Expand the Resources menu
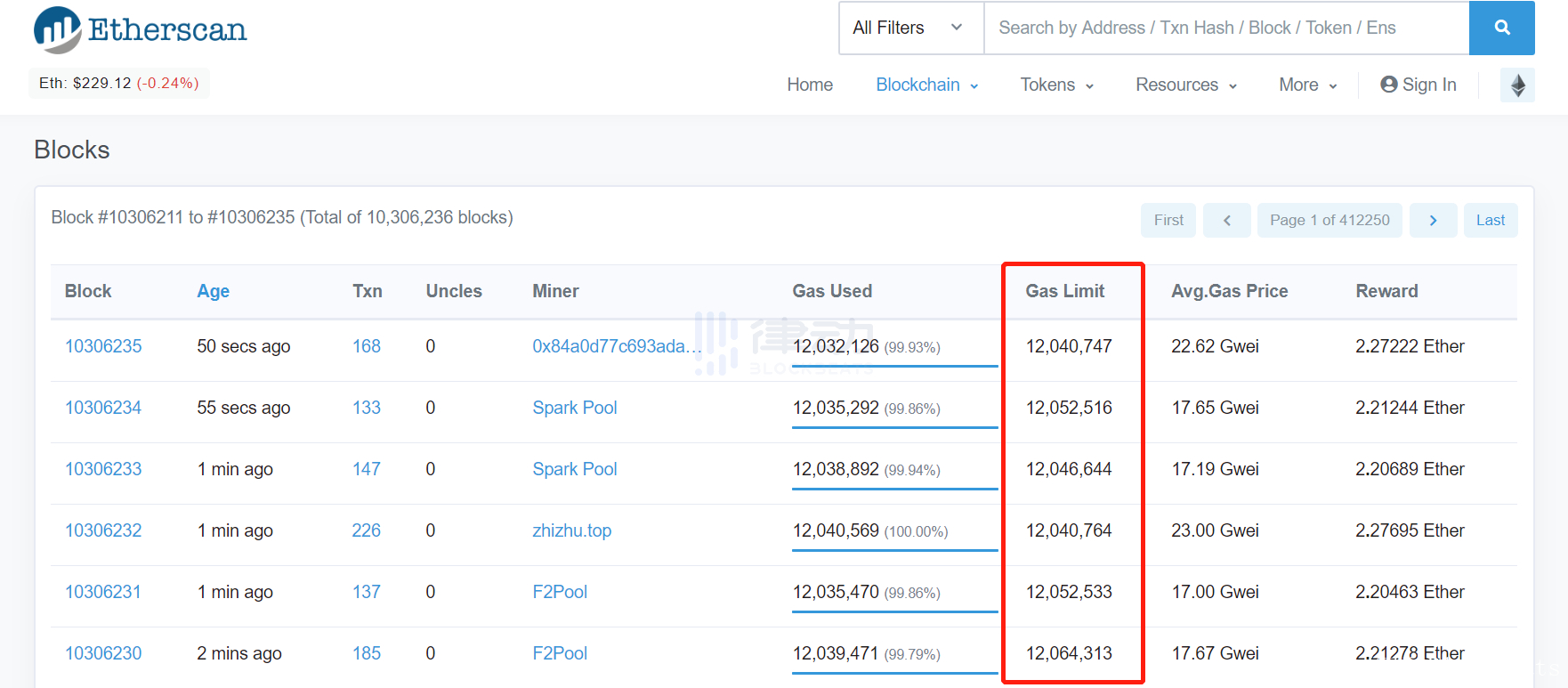Screen dimensions: 1568x688 (1186, 85)
